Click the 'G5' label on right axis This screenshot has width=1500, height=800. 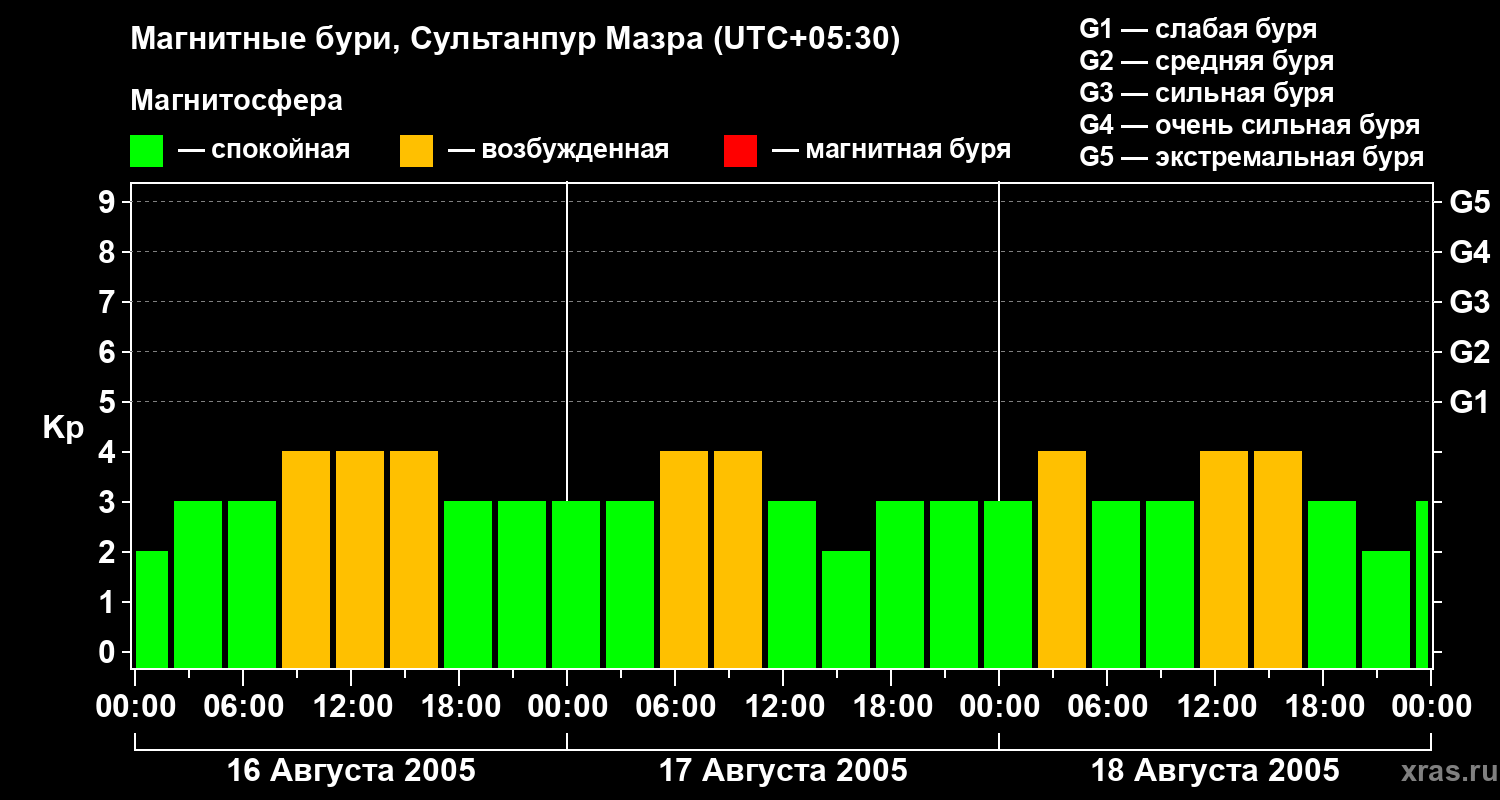[x=1469, y=203]
